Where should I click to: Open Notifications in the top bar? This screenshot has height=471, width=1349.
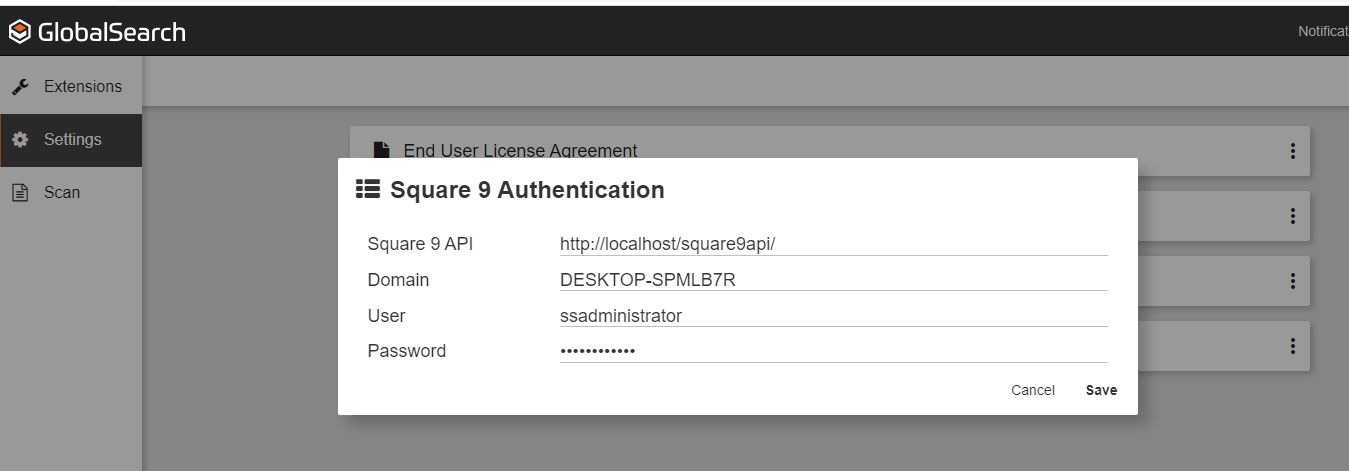(x=1322, y=32)
